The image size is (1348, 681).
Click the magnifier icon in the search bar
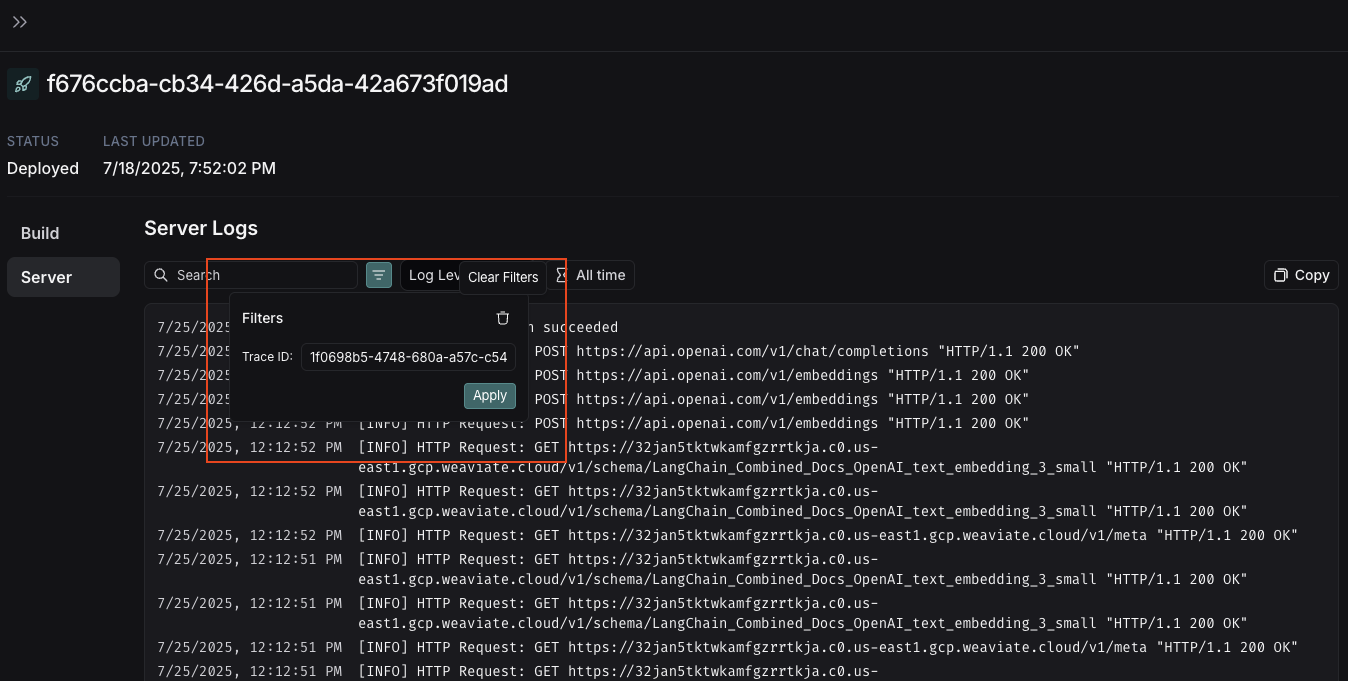pyautogui.click(x=161, y=274)
